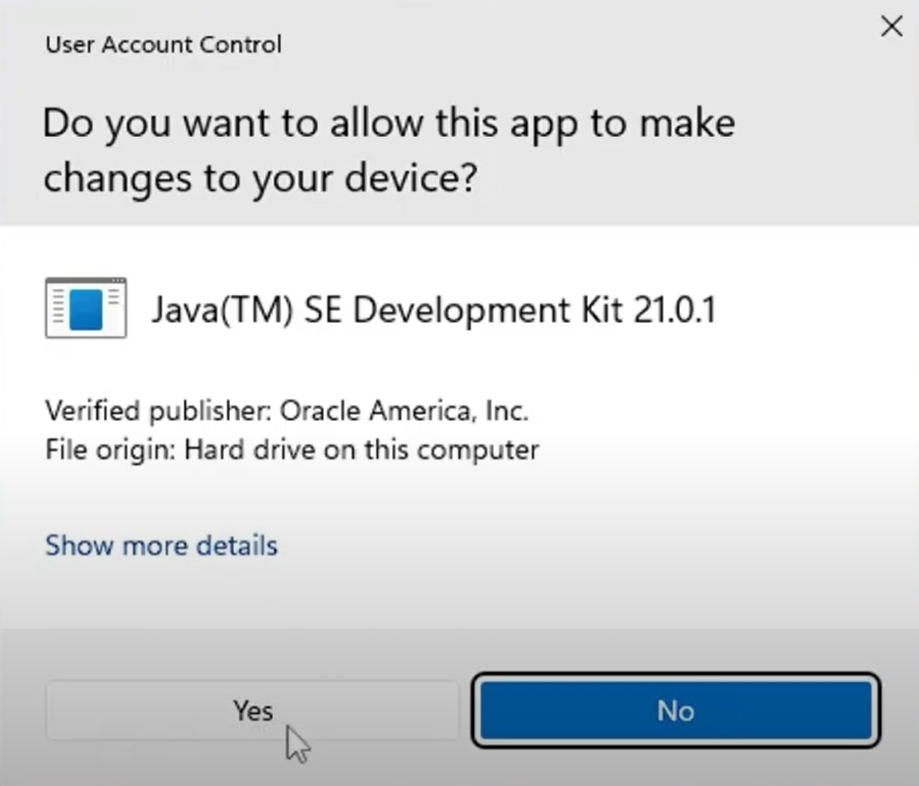Select the Java(TM) SE Development Kit name
This screenshot has width=919, height=786.
pos(433,311)
